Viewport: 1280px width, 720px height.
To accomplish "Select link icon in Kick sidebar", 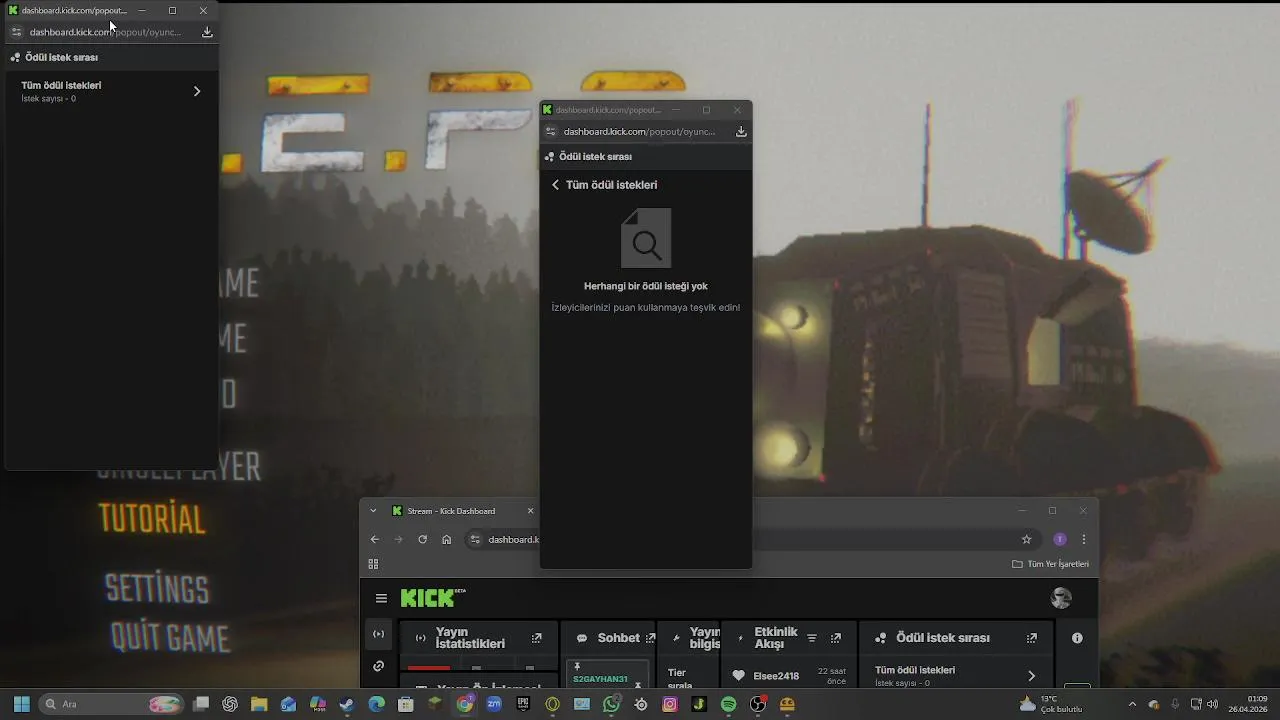I will (x=378, y=666).
